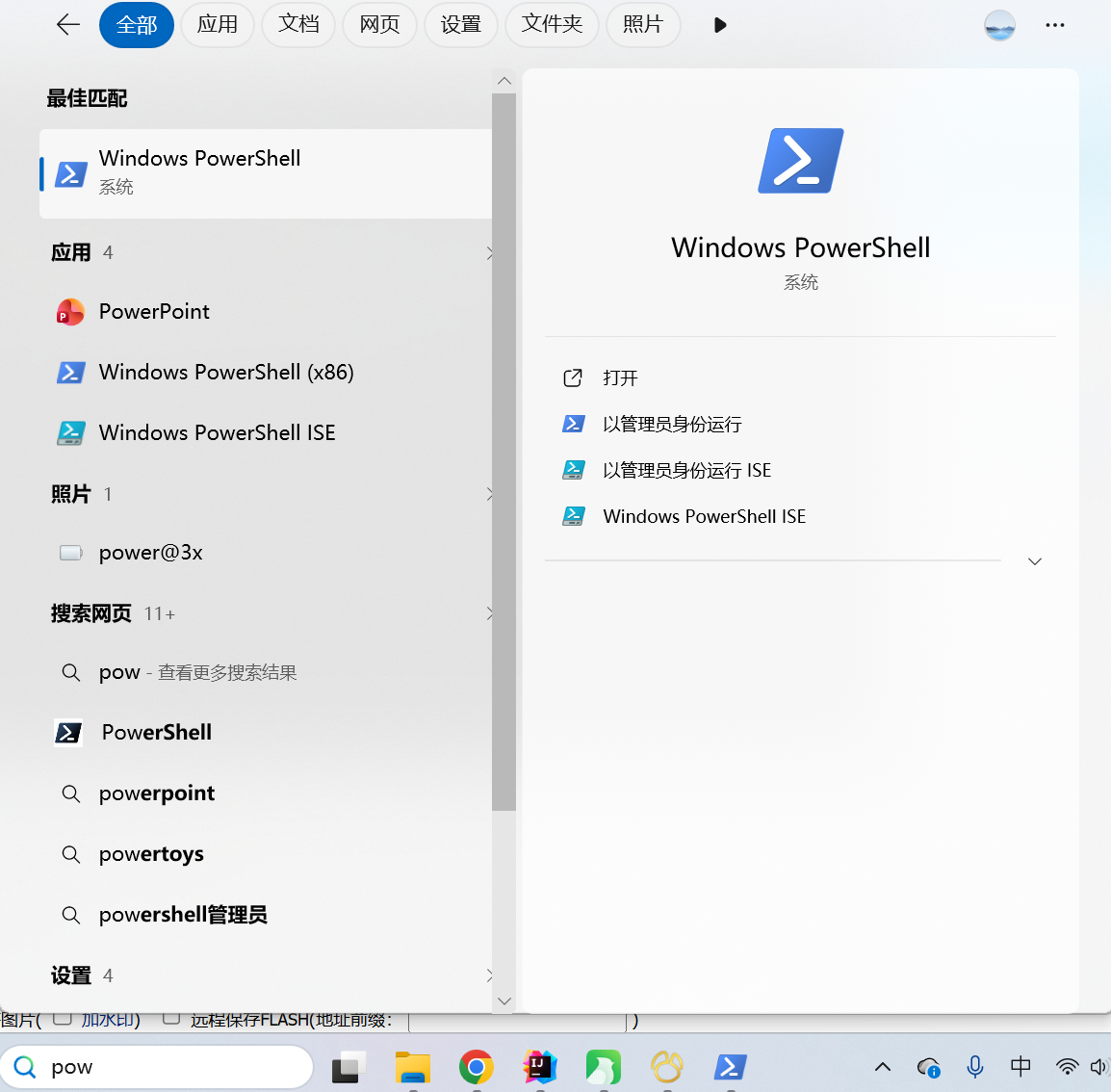The width and height of the screenshot is (1111, 1092).
Task: Show hidden tray icons chevron
Action: [883, 1067]
